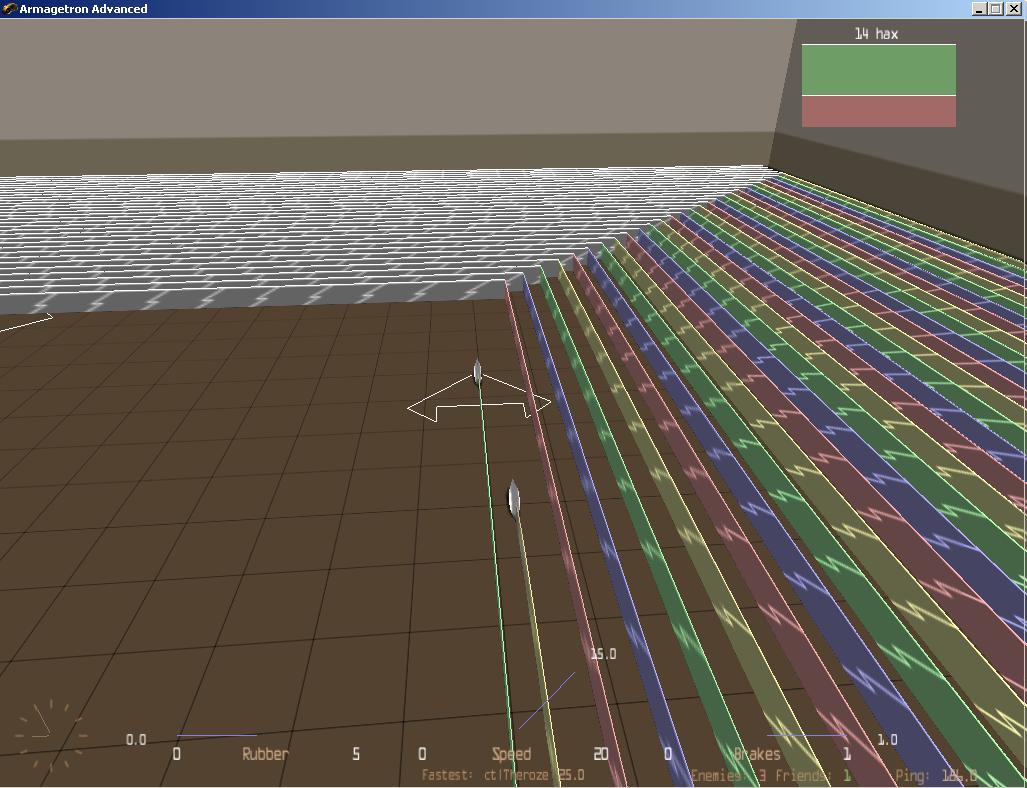Minimize the Armagetron Advanced window

tap(978, 9)
